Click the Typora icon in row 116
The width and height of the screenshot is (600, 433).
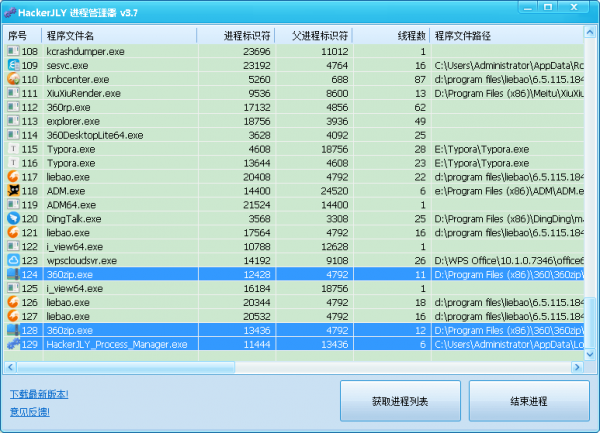13,163
